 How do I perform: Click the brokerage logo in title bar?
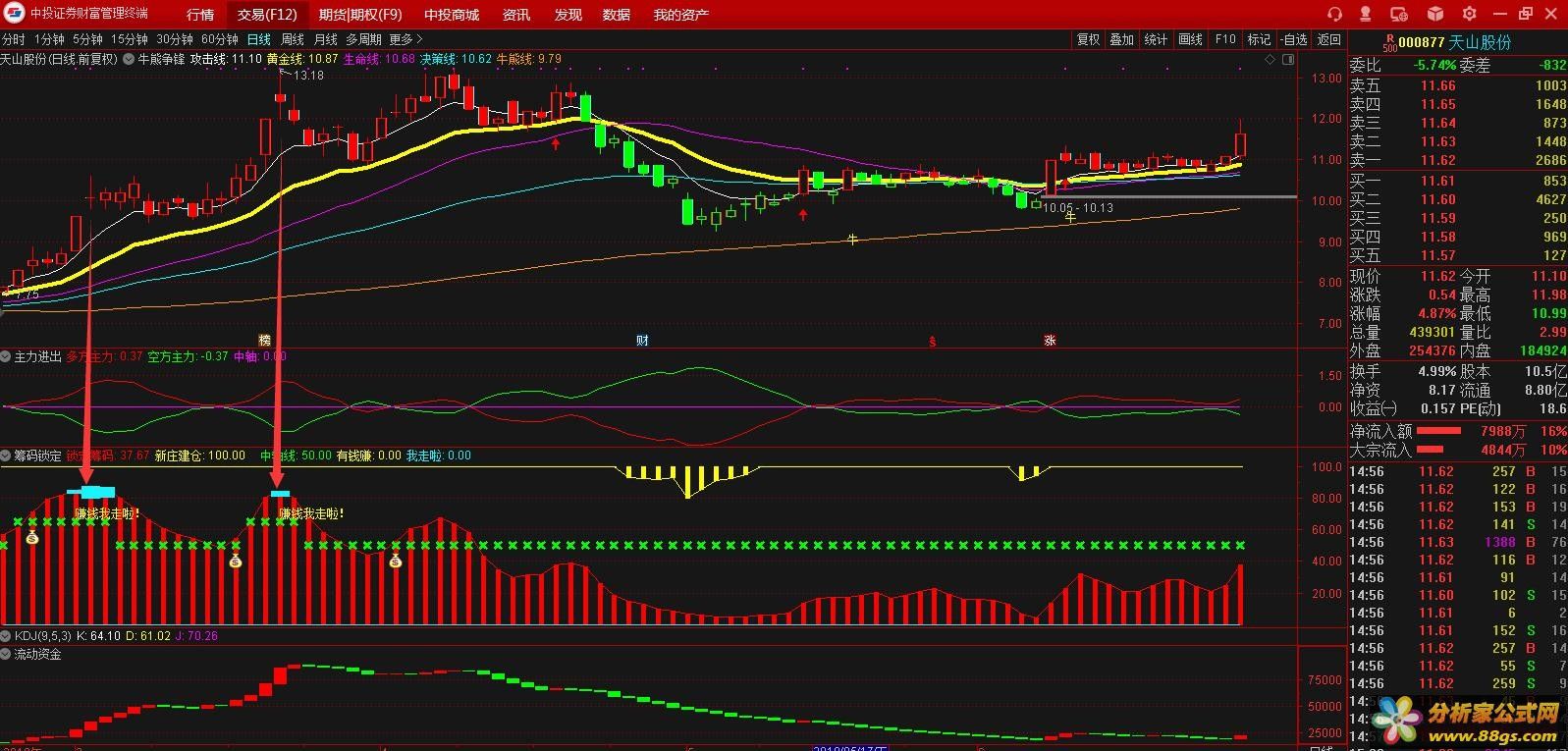pyautogui.click(x=14, y=14)
